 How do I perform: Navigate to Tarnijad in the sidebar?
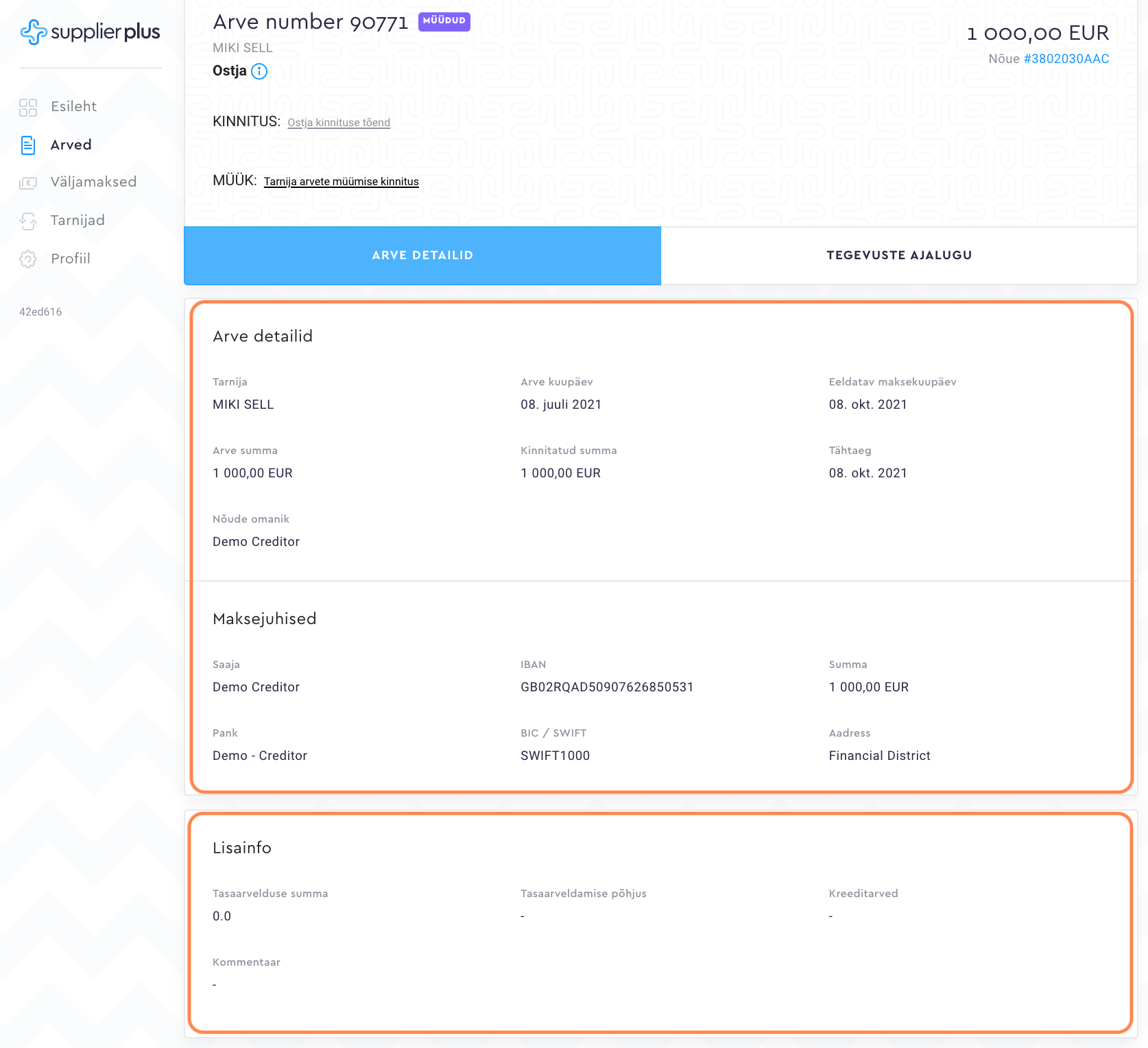77,220
